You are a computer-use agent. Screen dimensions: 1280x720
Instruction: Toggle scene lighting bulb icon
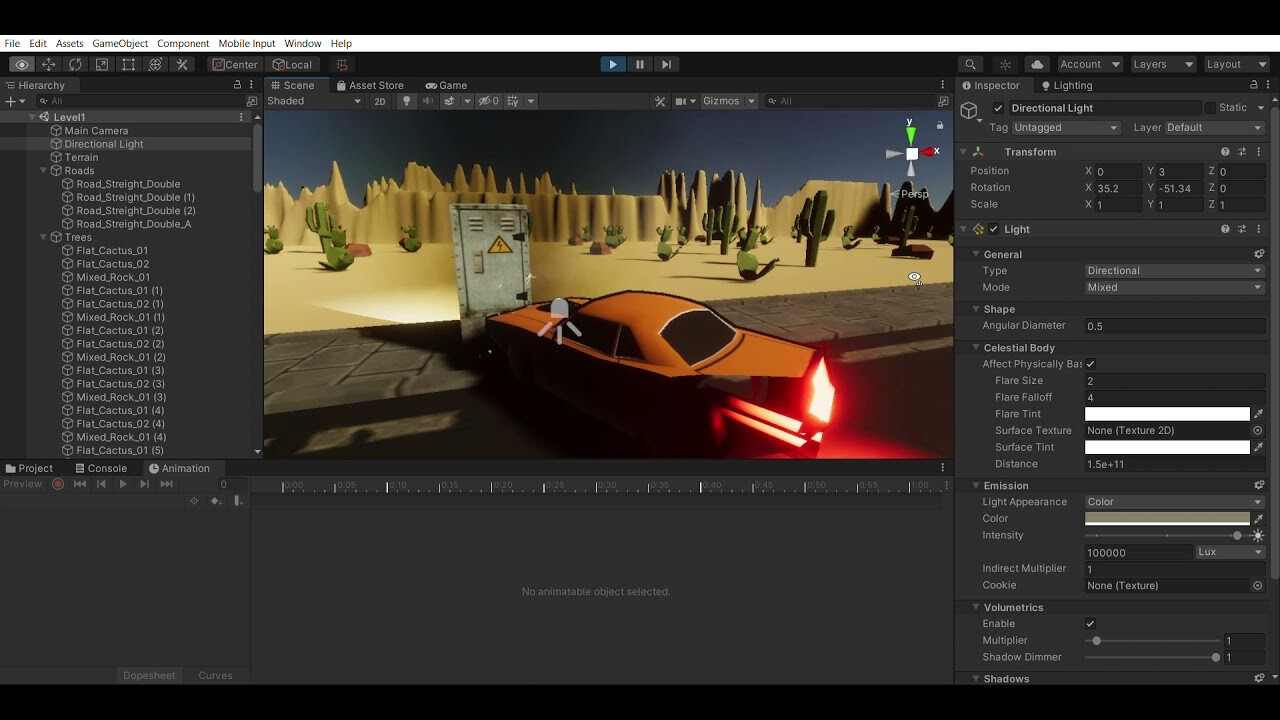click(x=406, y=101)
